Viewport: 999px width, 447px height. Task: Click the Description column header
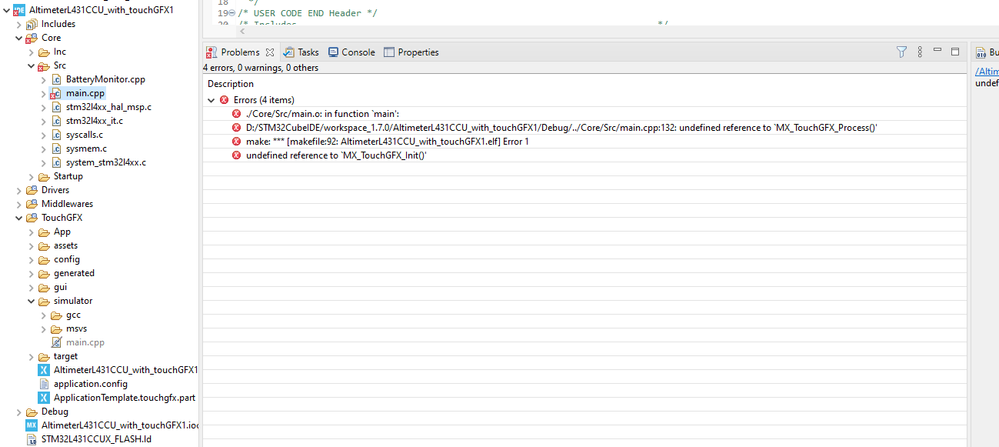[231, 83]
